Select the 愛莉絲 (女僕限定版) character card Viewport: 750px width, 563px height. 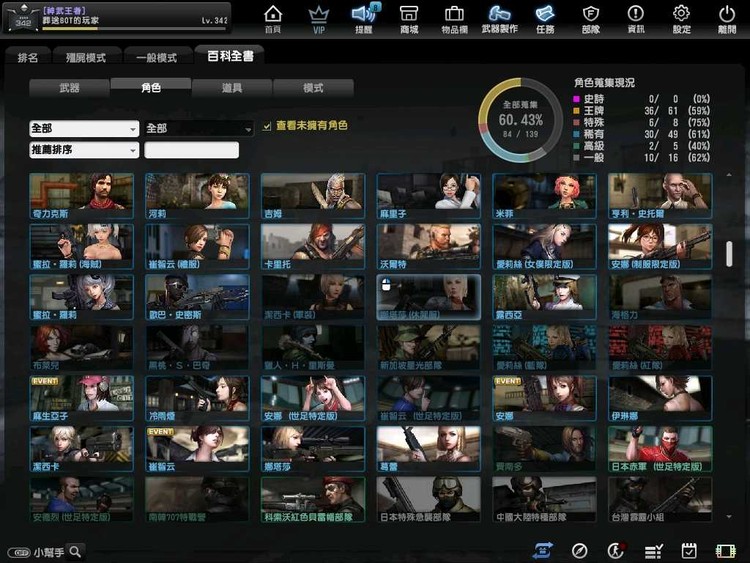tap(544, 247)
